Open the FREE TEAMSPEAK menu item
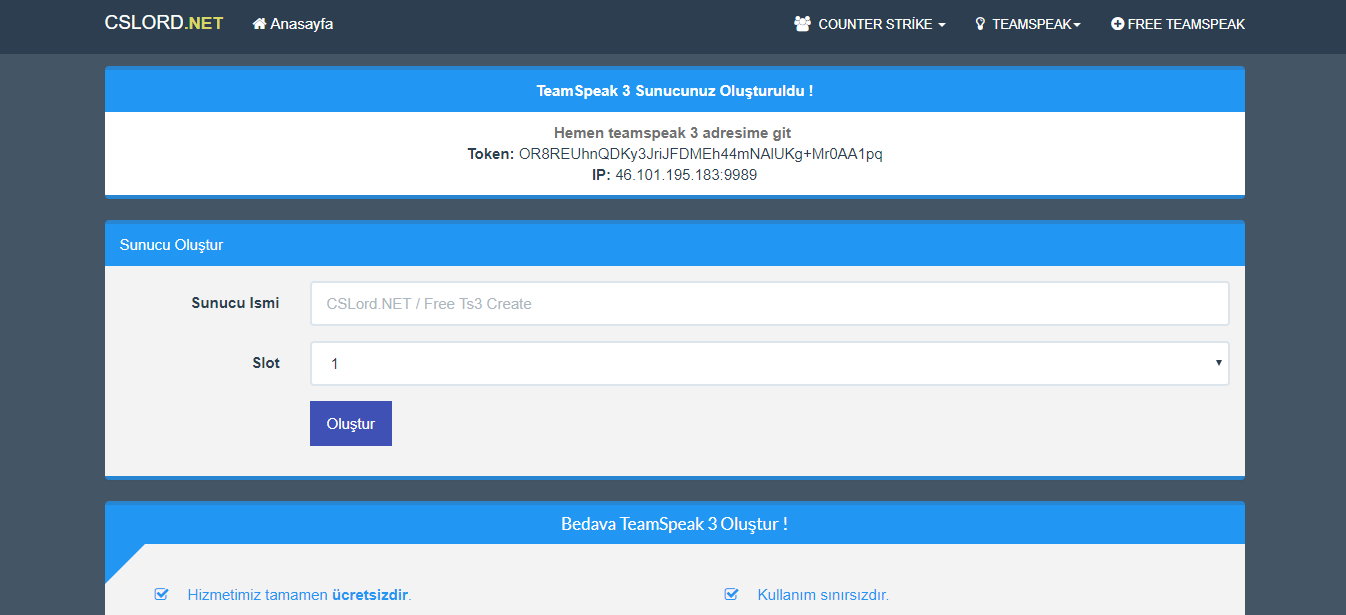1346x615 pixels. click(x=1178, y=24)
